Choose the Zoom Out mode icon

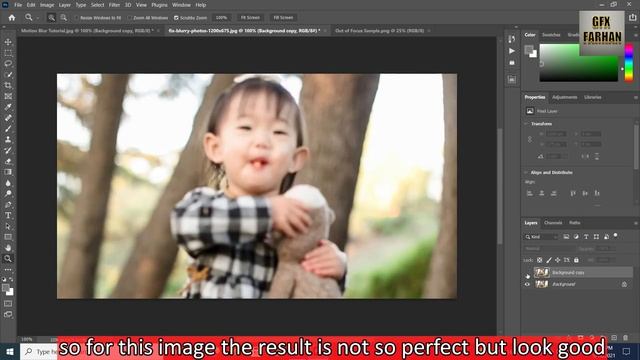[x=64, y=18]
